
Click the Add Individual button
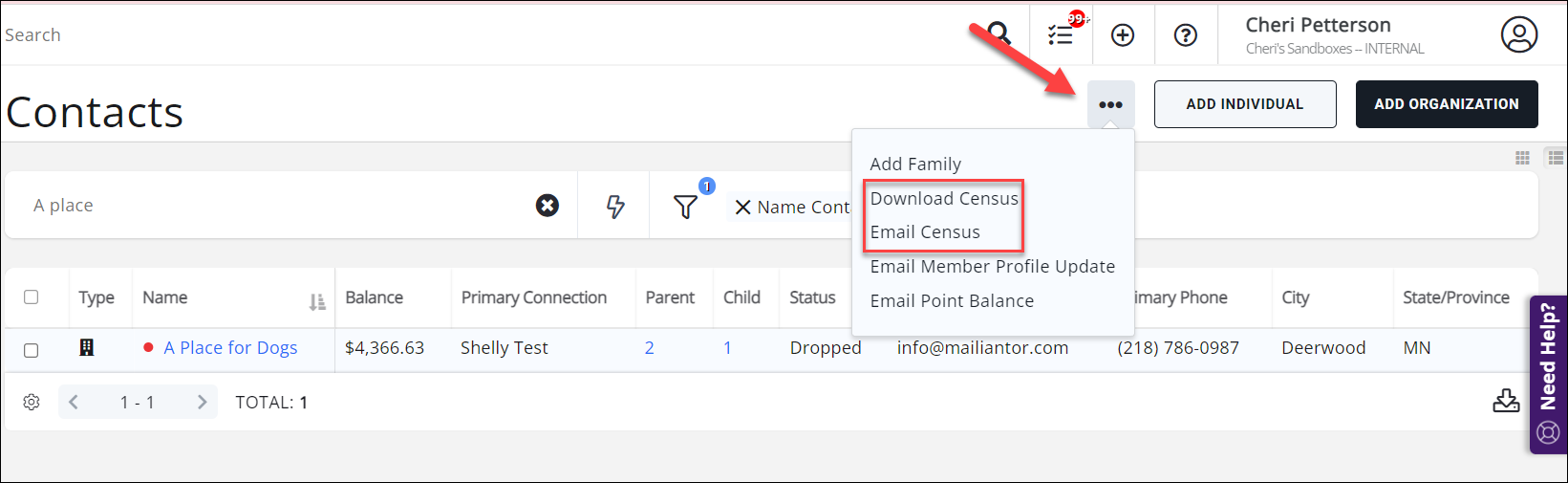[1244, 104]
